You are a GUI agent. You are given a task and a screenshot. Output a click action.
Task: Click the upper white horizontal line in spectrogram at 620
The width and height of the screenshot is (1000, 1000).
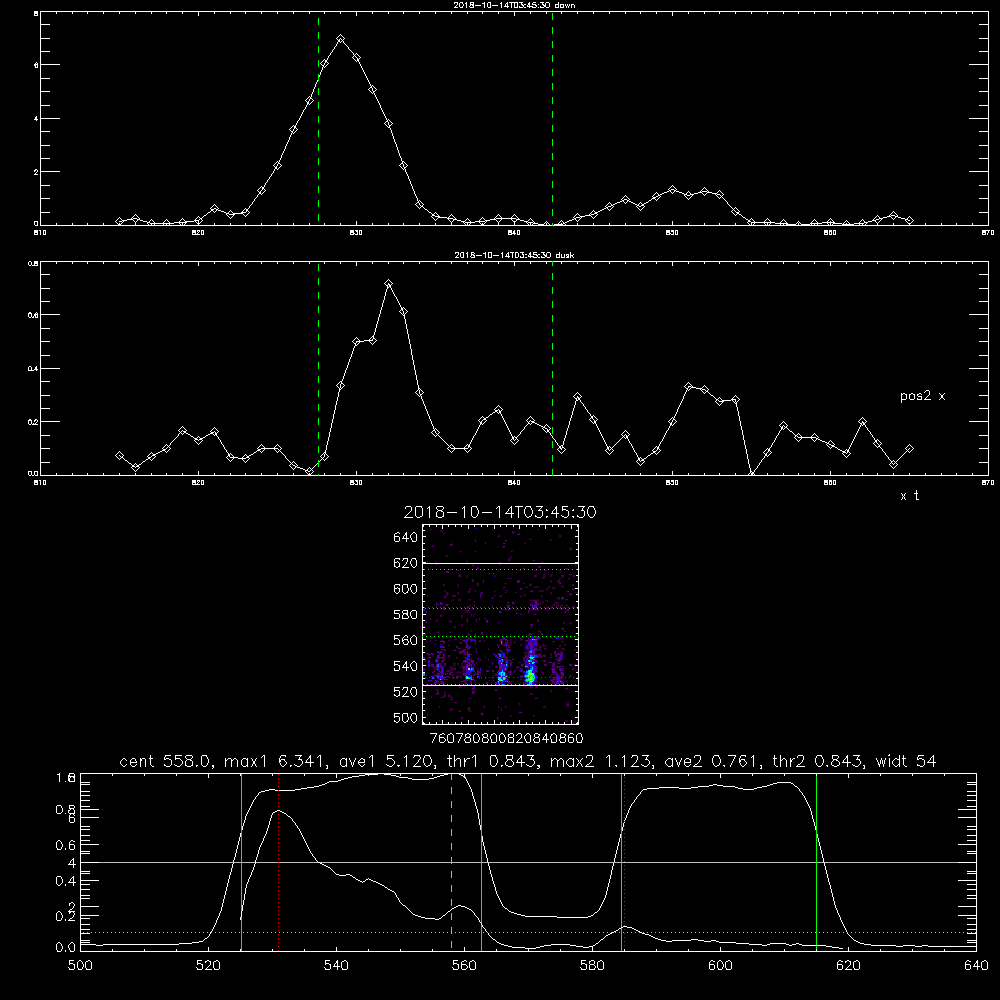(x=500, y=563)
